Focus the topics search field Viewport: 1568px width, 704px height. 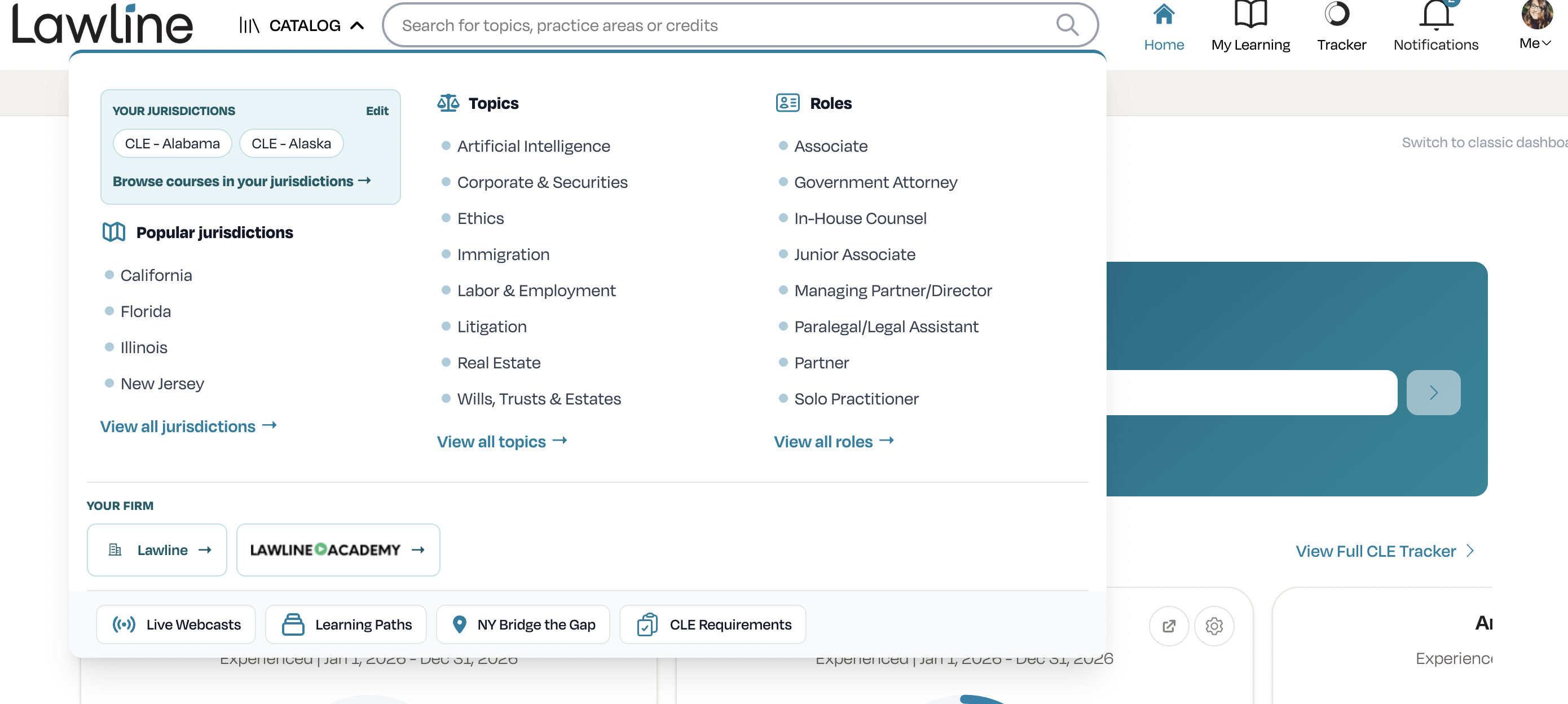click(724, 25)
